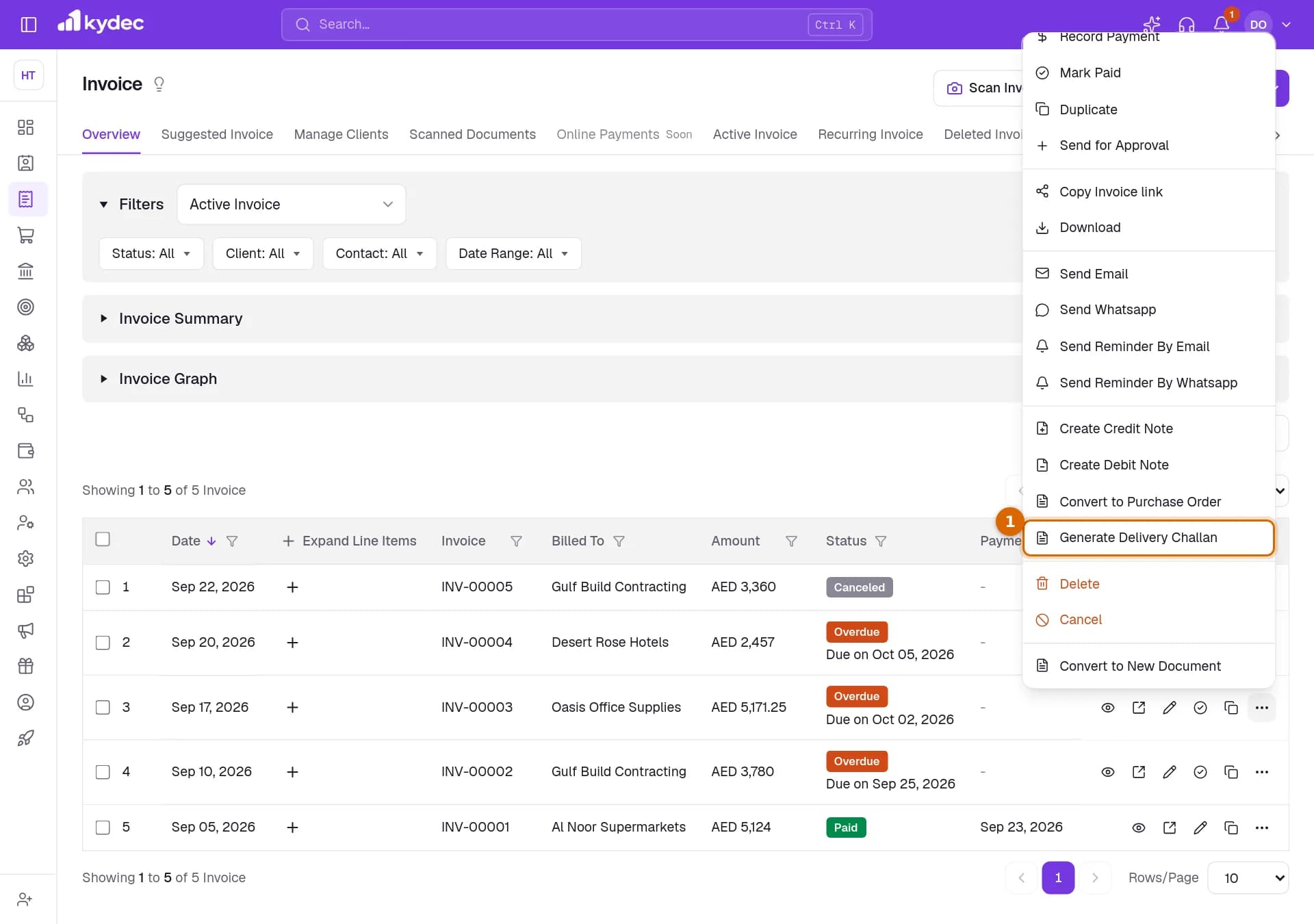Open the megaphone marketing icon
This screenshot has width=1314, height=924.
click(26, 630)
